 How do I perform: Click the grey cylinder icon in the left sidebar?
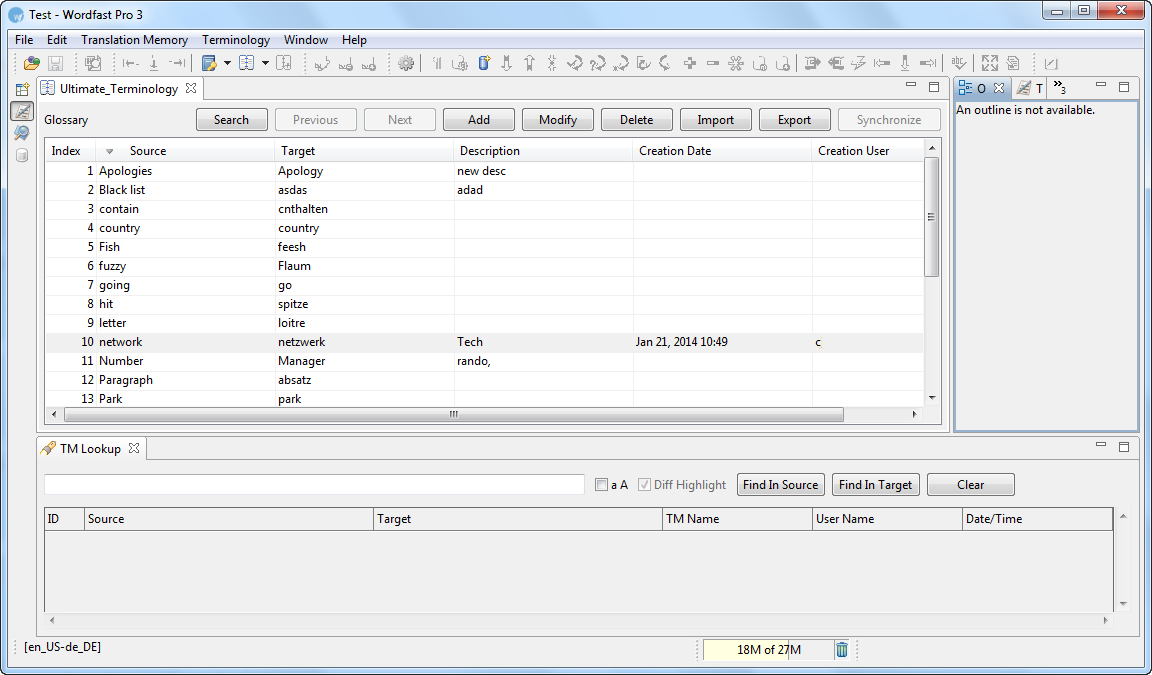pos(22,155)
